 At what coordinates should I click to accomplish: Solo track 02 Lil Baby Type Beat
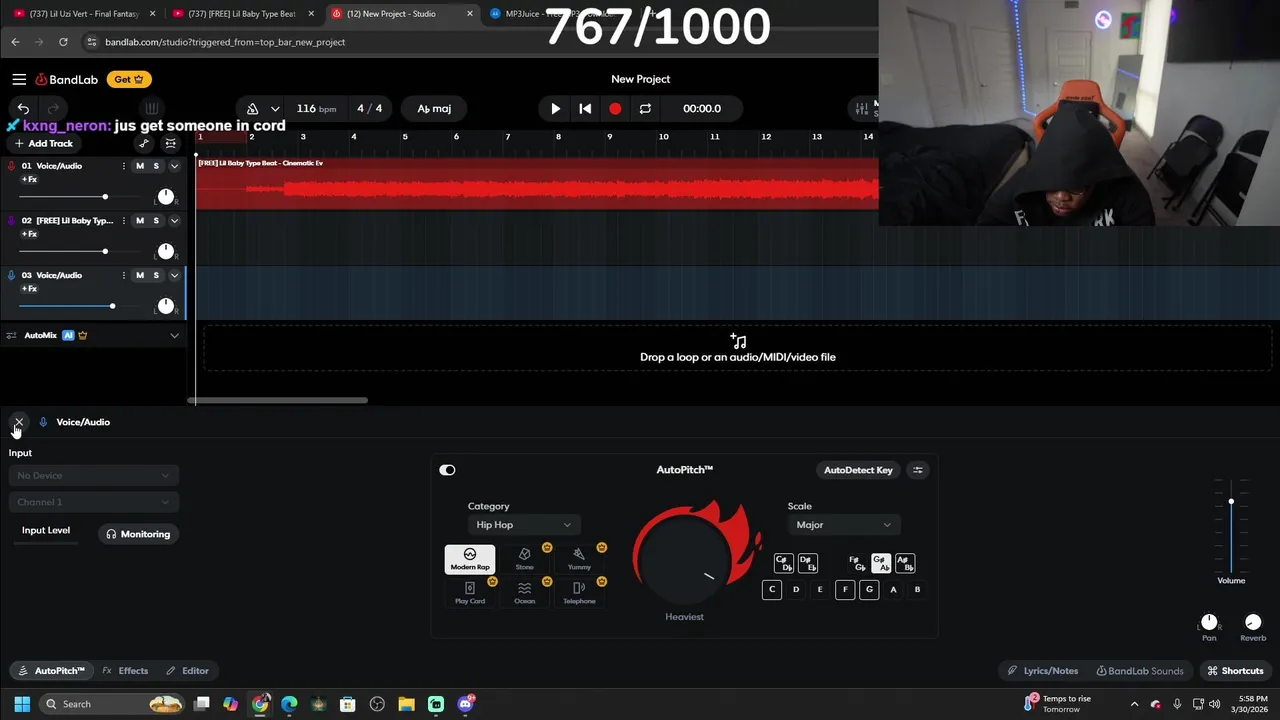(156, 220)
